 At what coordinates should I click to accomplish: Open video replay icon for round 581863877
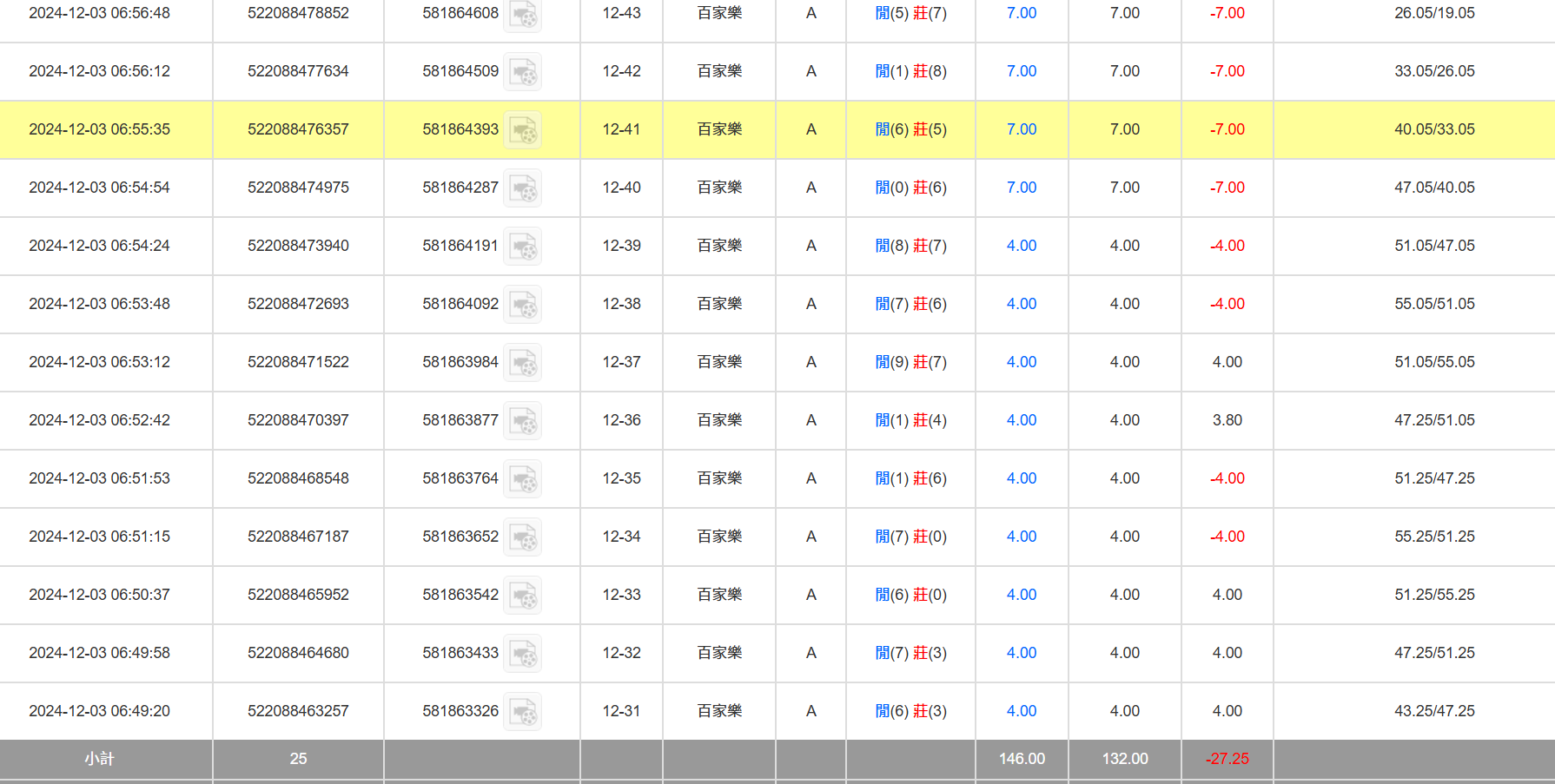click(x=523, y=421)
